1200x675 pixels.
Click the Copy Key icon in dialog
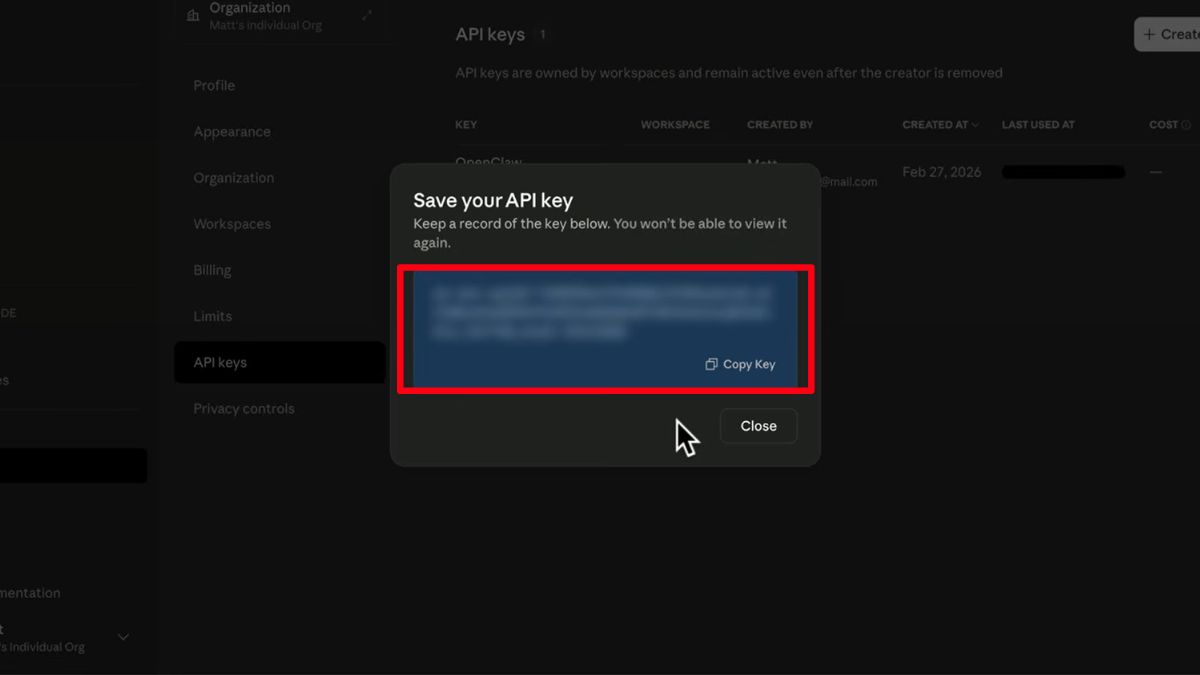pos(711,365)
